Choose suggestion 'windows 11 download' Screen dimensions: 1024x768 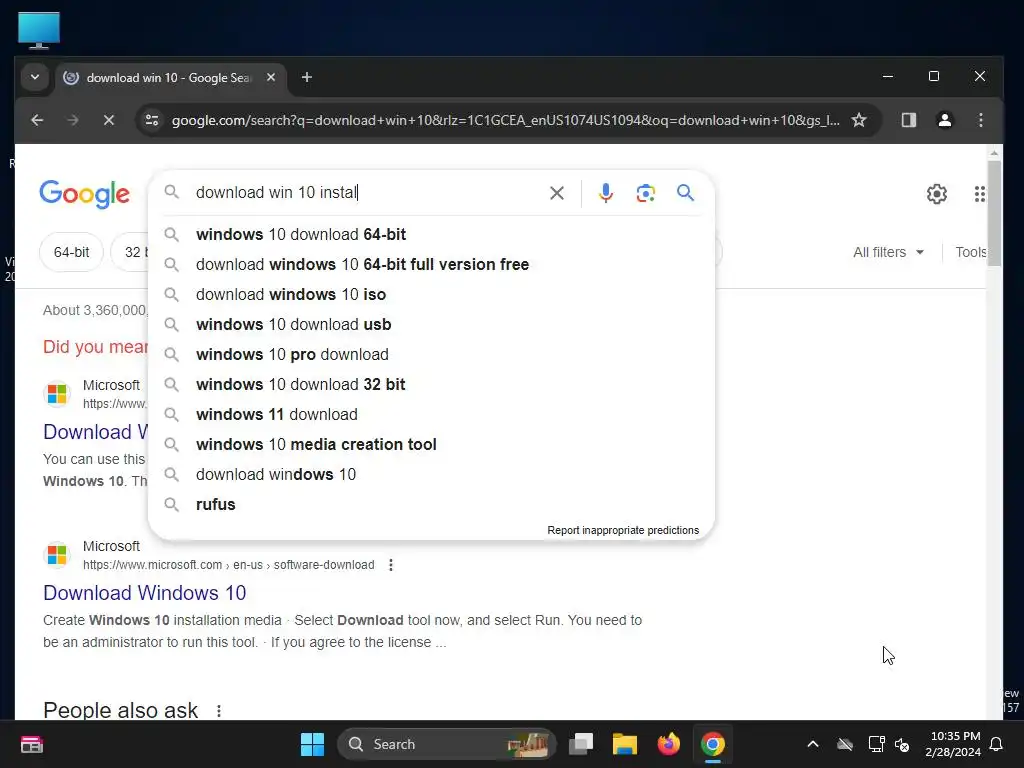(x=432, y=415)
